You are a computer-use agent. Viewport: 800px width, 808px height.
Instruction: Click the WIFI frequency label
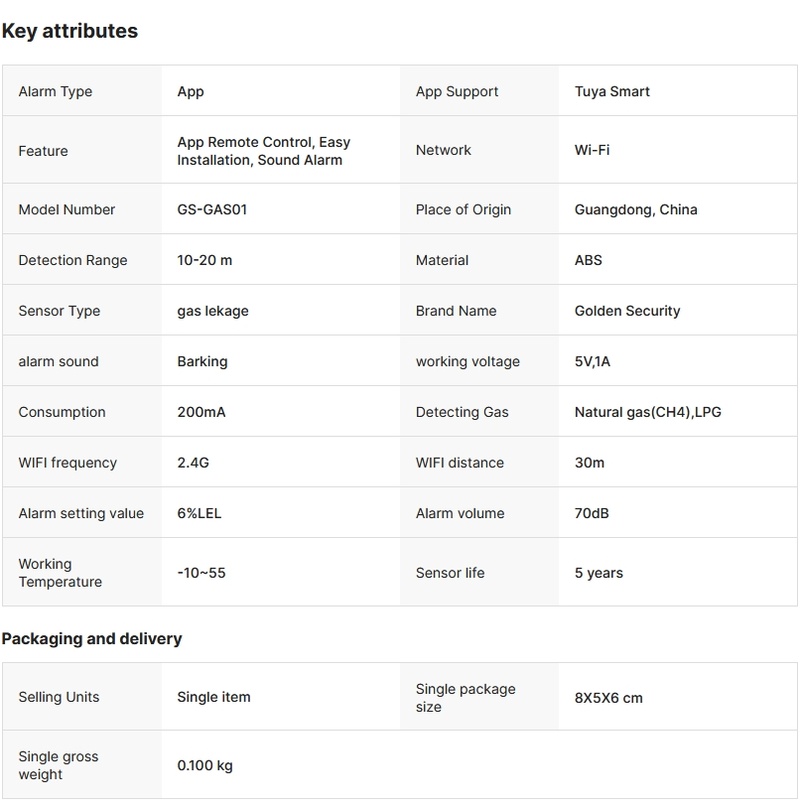67,463
